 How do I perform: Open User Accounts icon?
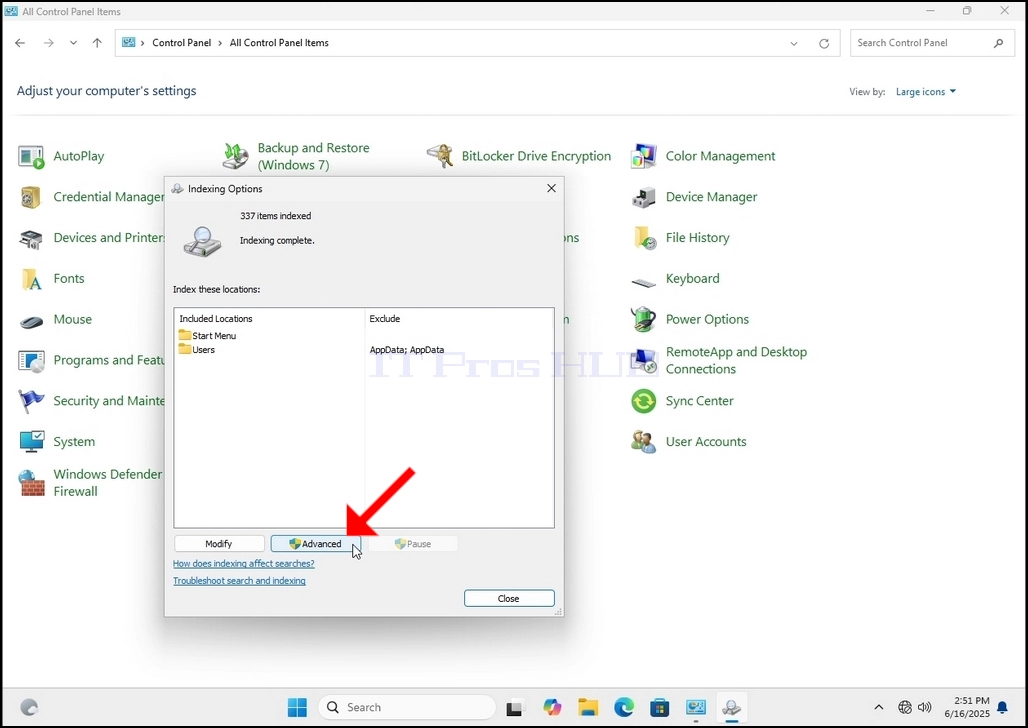pos(644,442)
